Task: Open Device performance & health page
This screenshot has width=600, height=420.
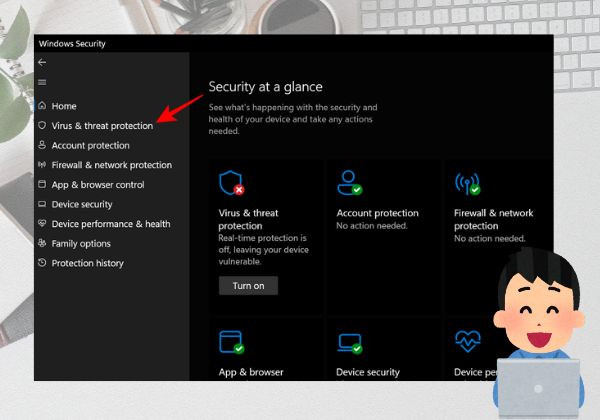Action: click(111, 224)
